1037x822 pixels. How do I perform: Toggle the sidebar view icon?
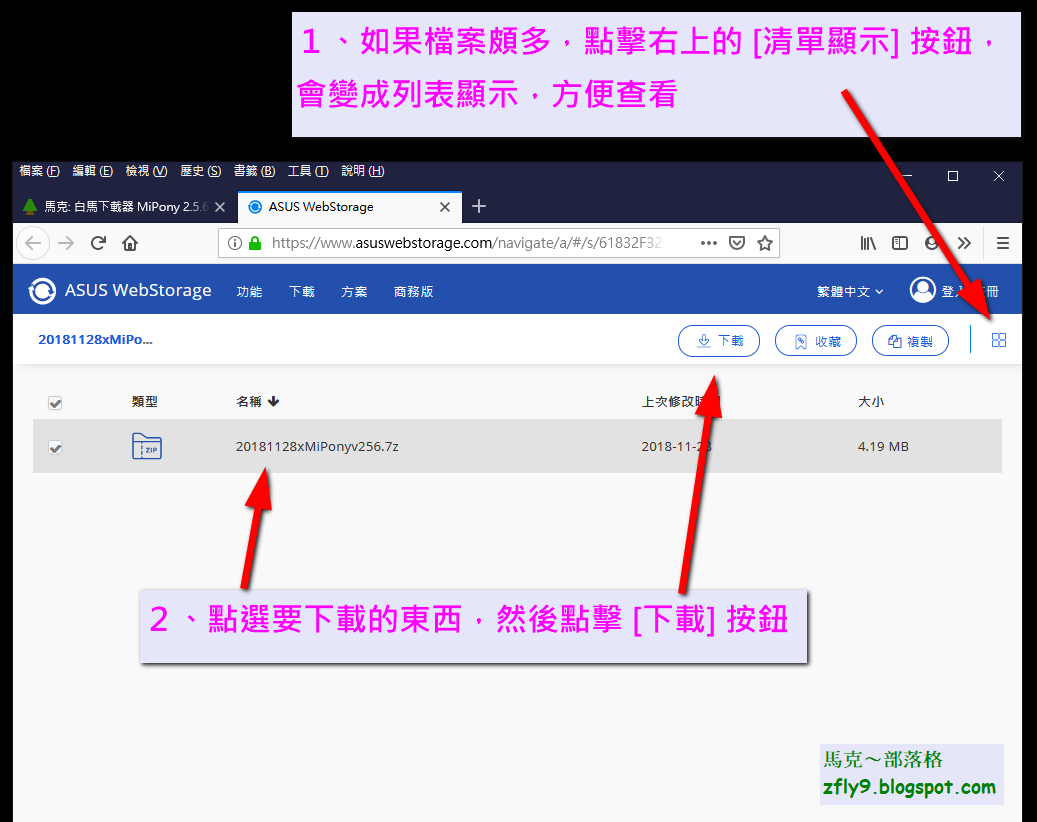(x=899, y=243)
